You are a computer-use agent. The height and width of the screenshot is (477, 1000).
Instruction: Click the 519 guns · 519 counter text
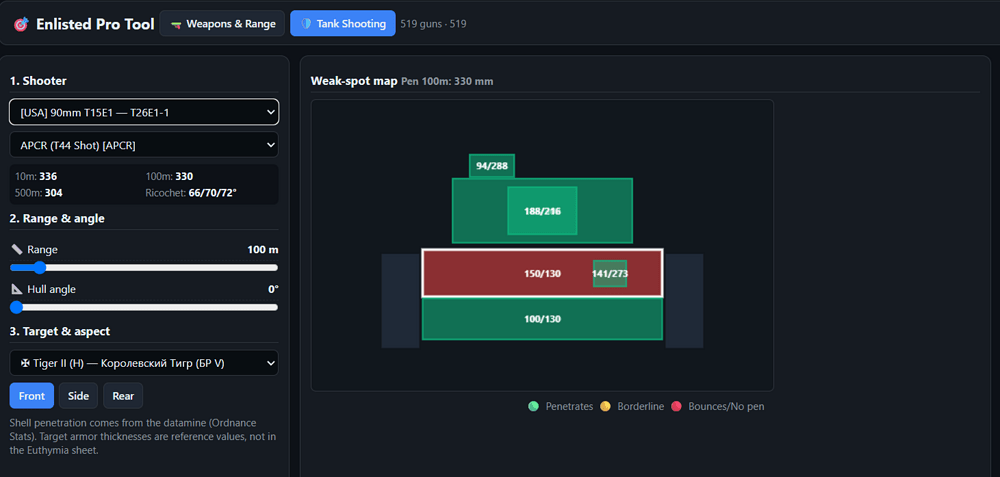tap(433, 24)
